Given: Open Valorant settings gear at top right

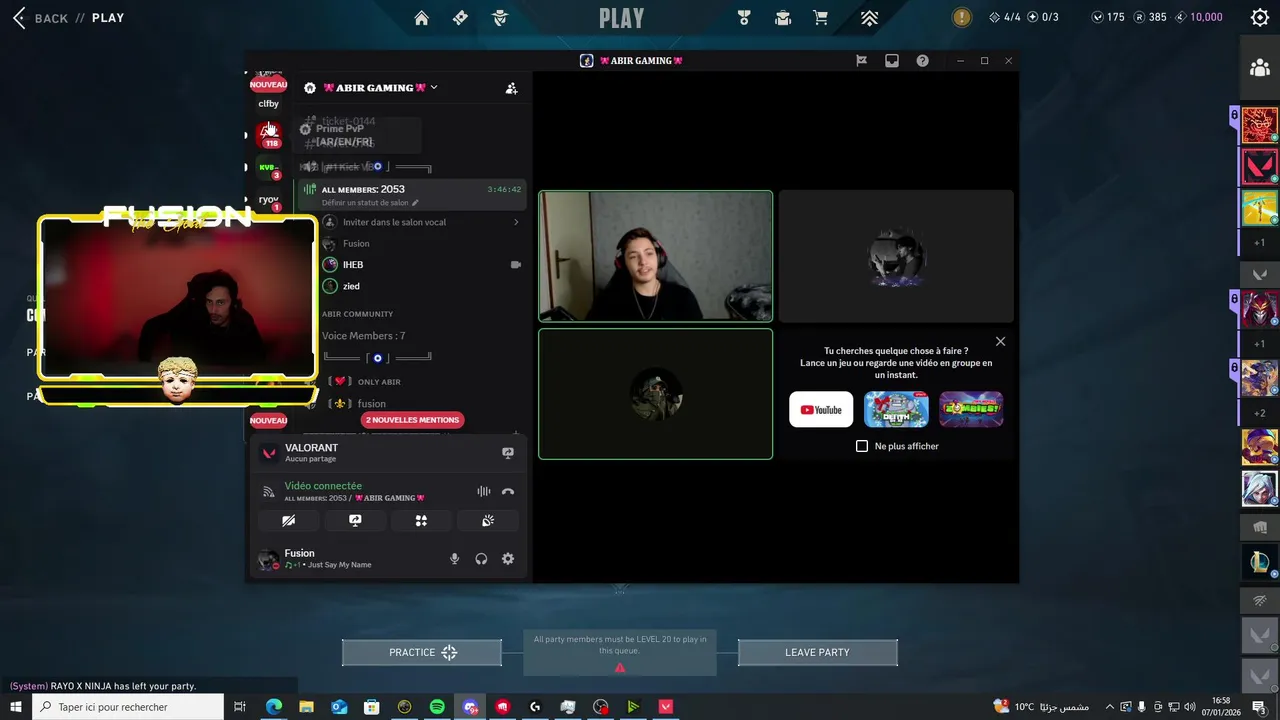Looking at the screenshot, I should pos(1260,18).
